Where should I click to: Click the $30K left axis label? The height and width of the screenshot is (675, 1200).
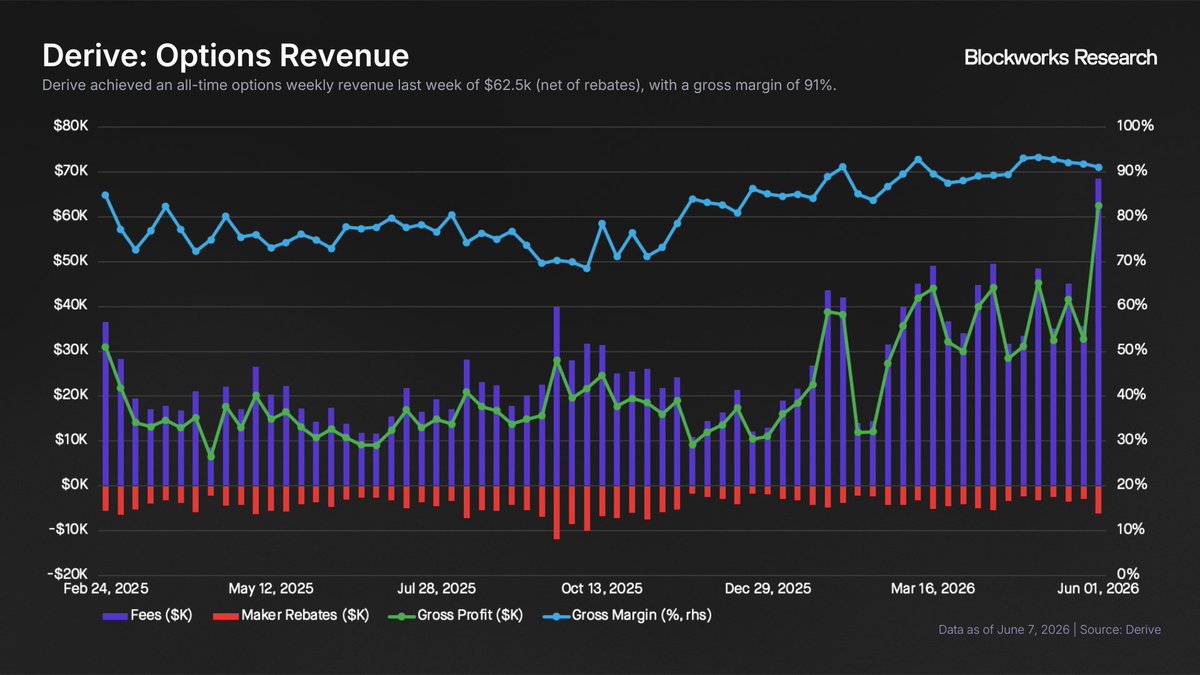coord(73,350)
